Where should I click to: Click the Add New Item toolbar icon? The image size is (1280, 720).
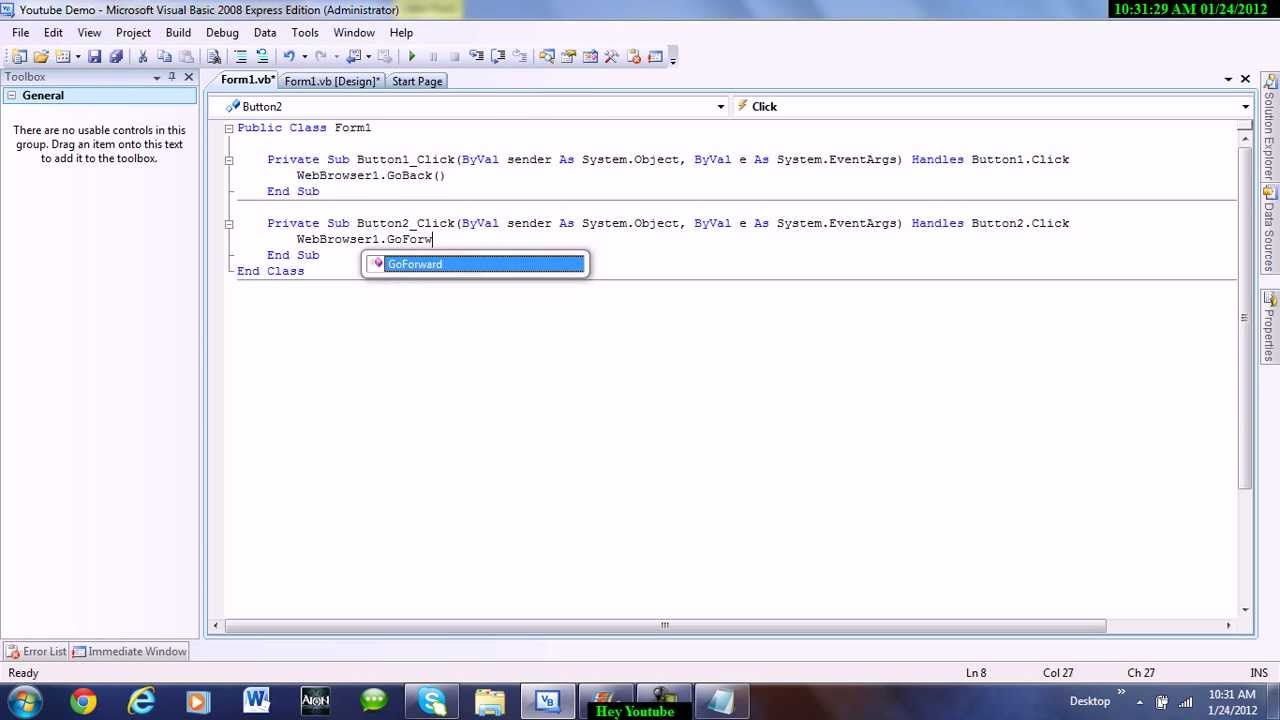[63, 57]
